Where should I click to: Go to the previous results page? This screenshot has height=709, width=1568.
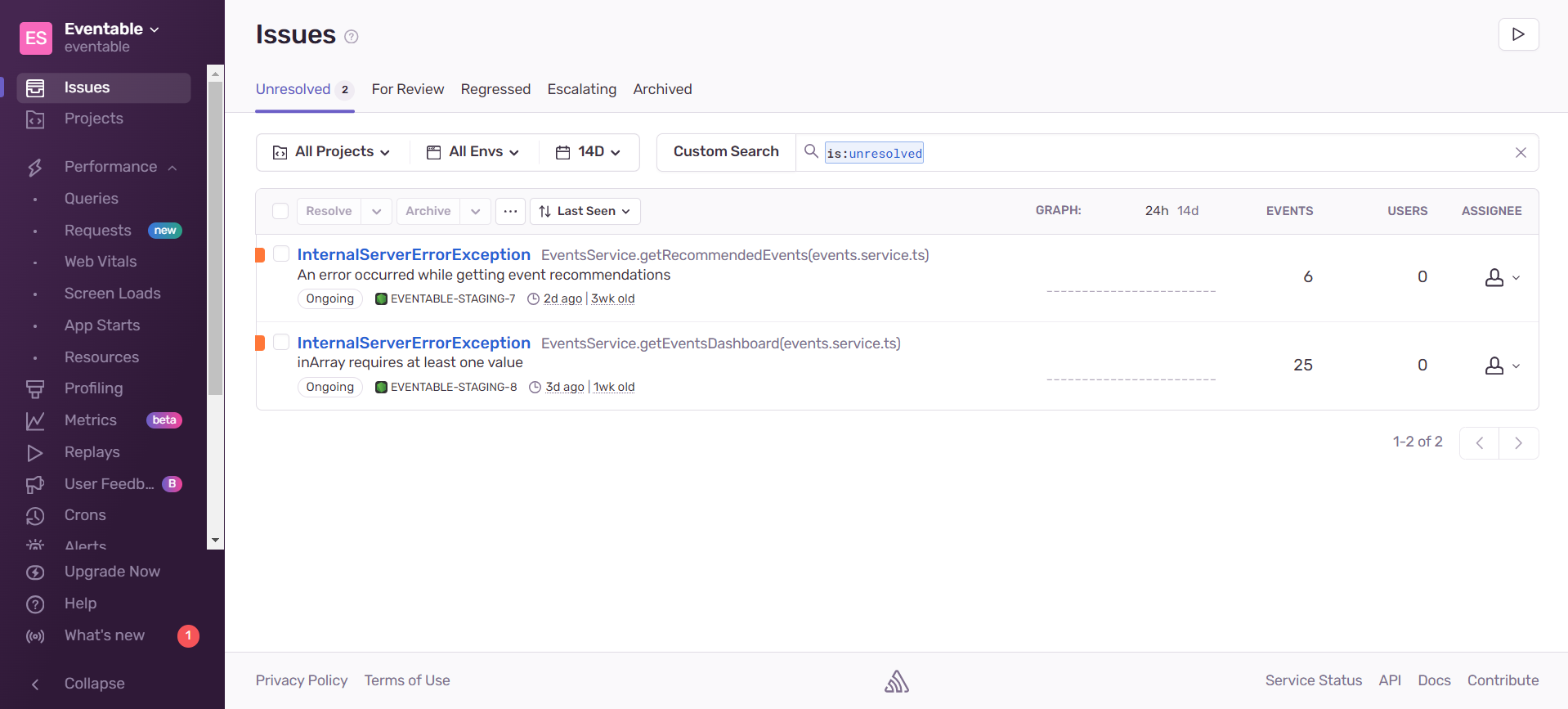[x=1479, y=443]
